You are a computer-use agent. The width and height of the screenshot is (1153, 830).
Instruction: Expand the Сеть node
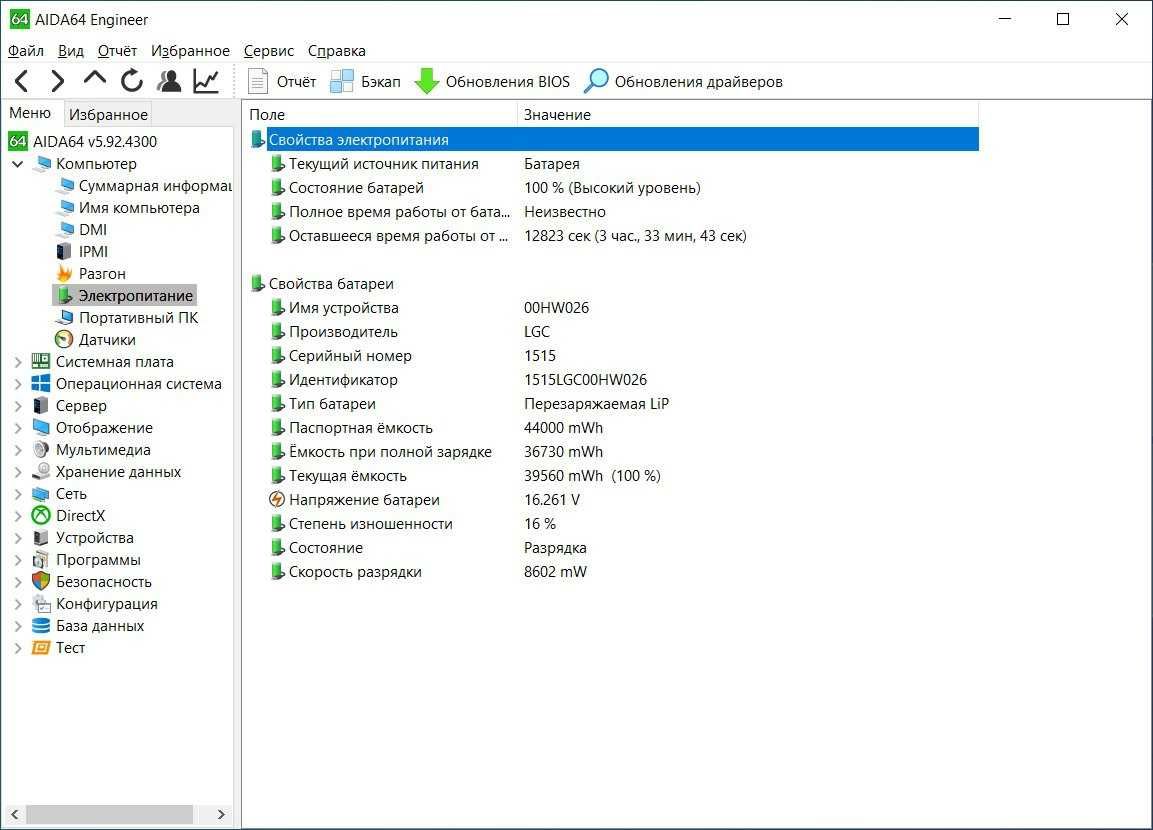coord(18,494)
